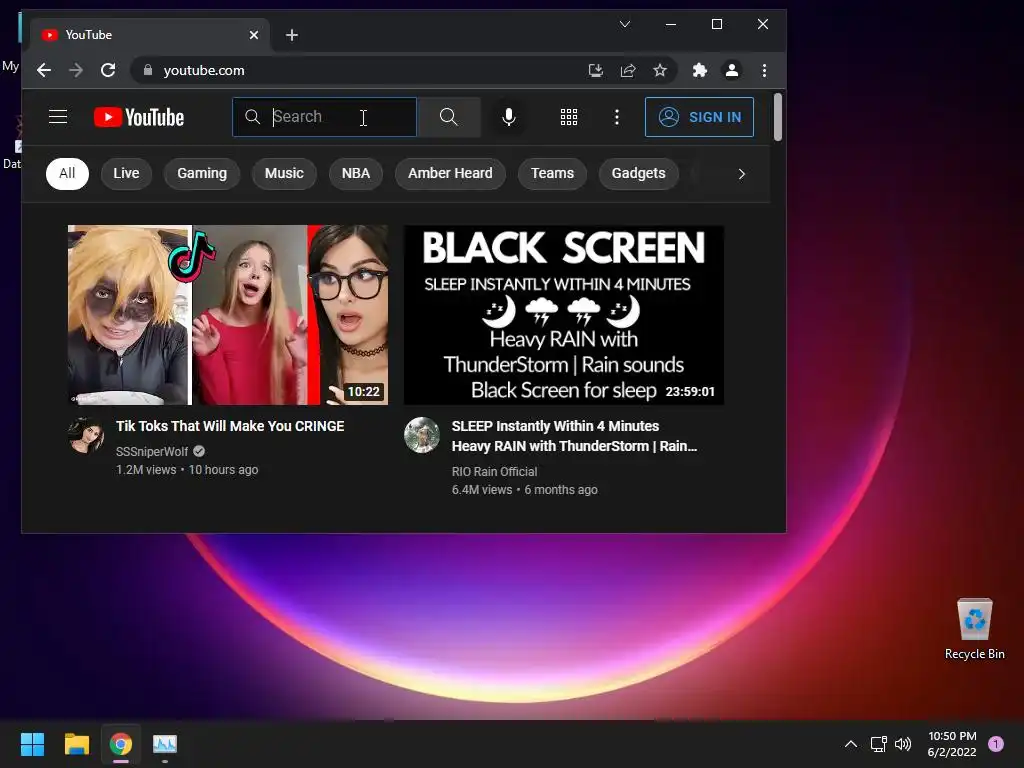
Task: Select the Live filter chip
Action: 126,174
